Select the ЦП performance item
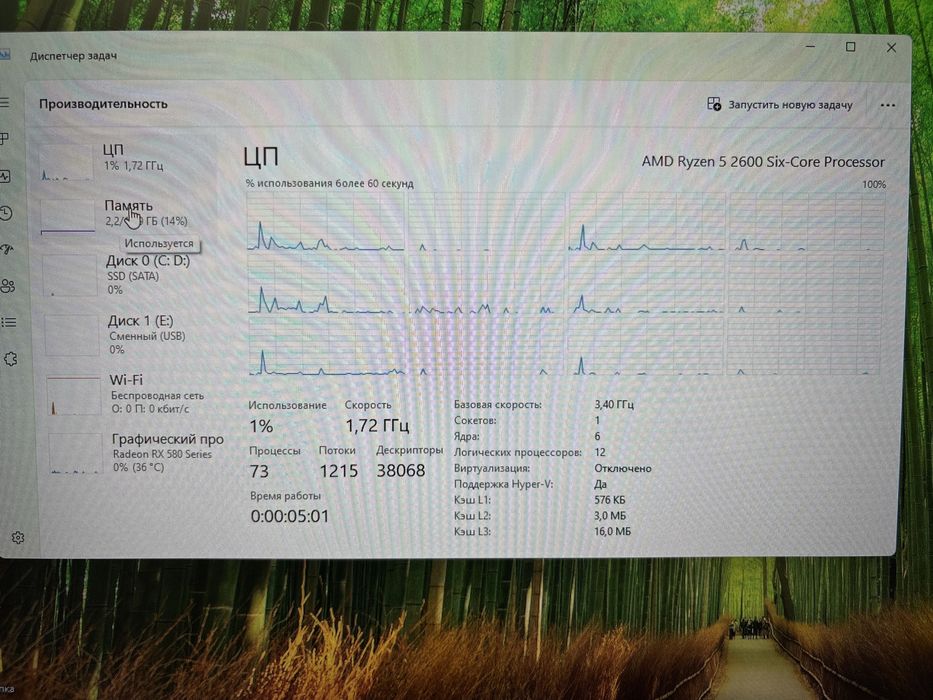 point(126,159)
